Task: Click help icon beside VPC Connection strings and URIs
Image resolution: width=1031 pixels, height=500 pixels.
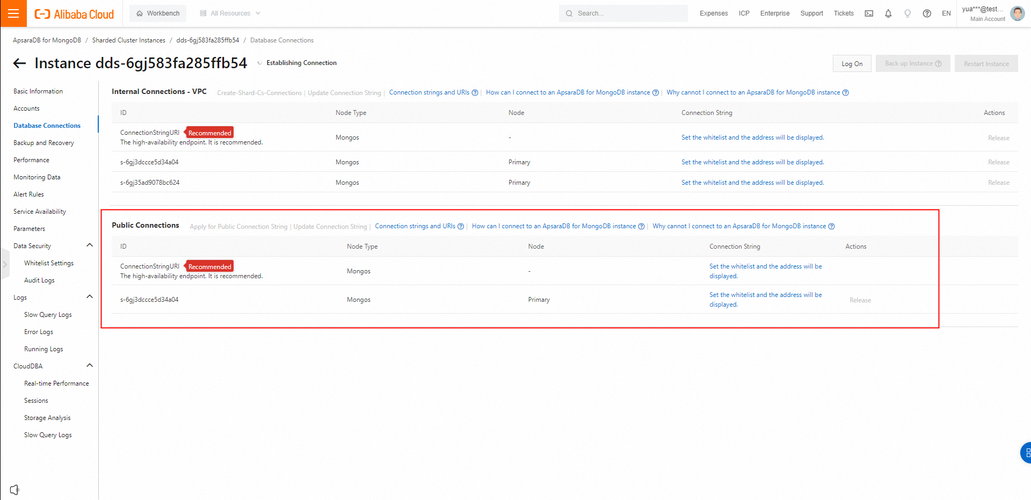Action: [475, 93]
